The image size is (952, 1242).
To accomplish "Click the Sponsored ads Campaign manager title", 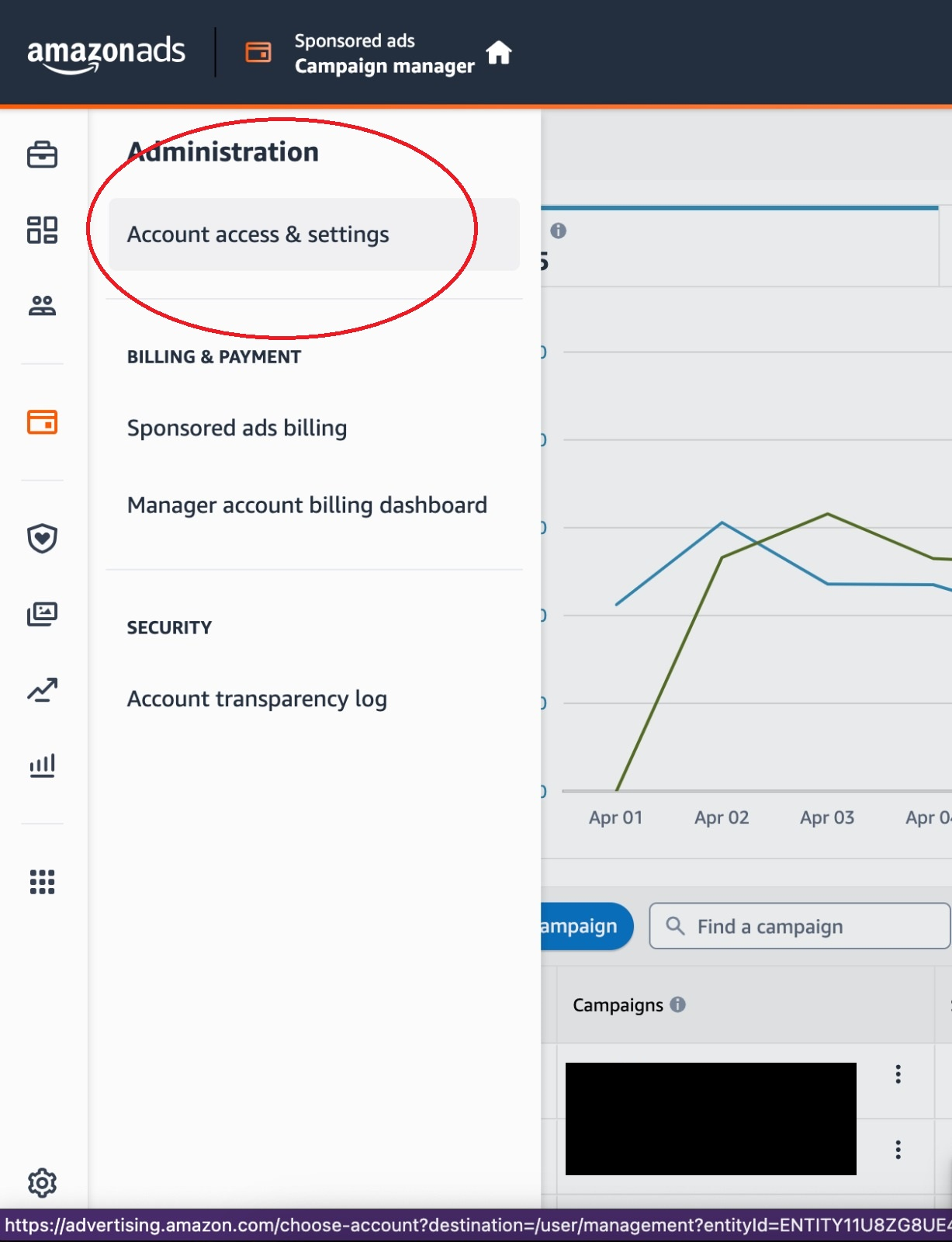I will click(x=384, y=54).
